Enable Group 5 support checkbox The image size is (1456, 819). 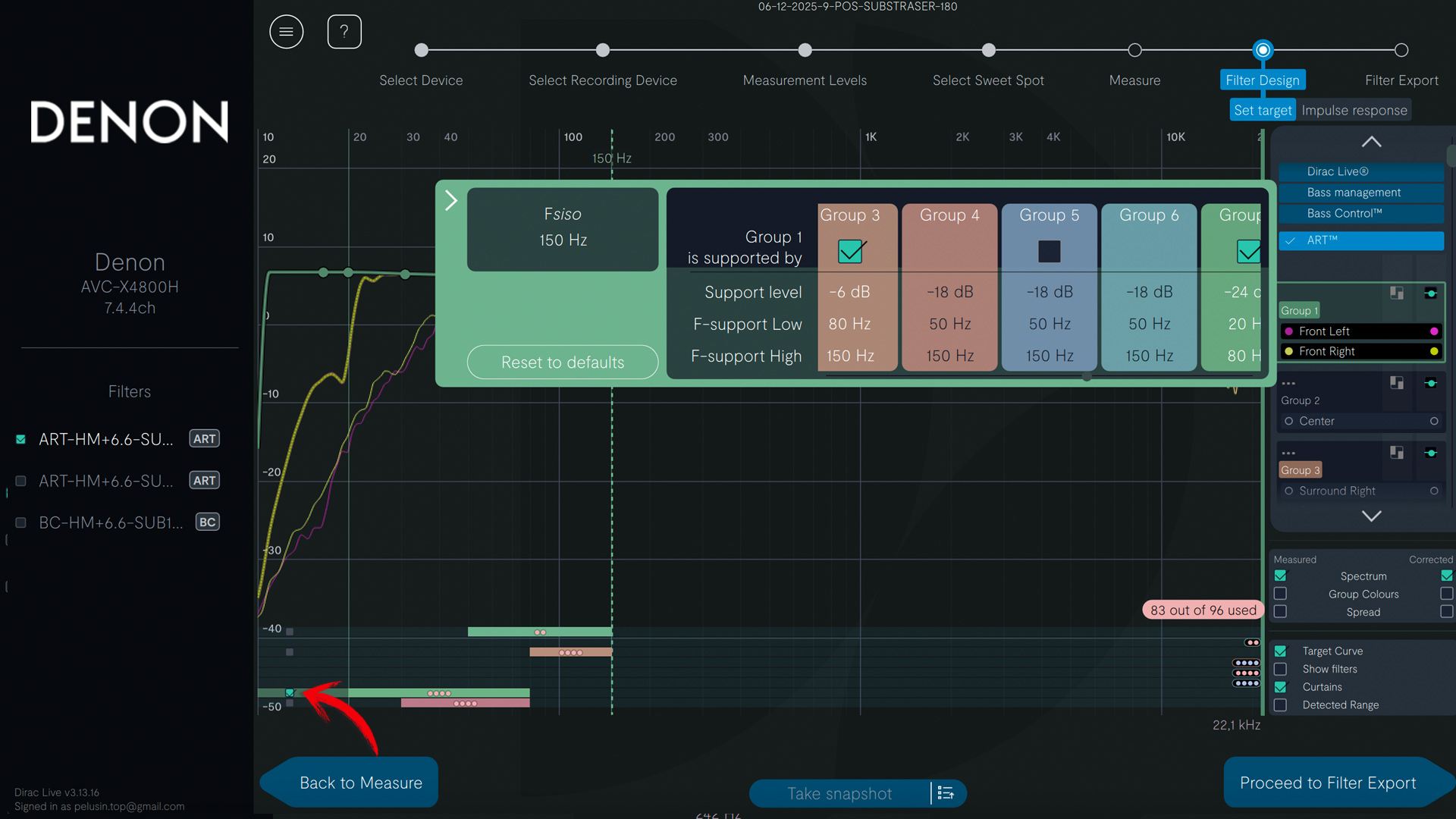1049,251
